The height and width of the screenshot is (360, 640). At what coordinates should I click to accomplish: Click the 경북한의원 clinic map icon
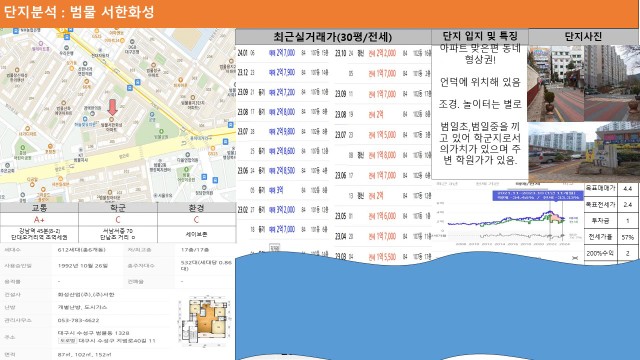92,113
